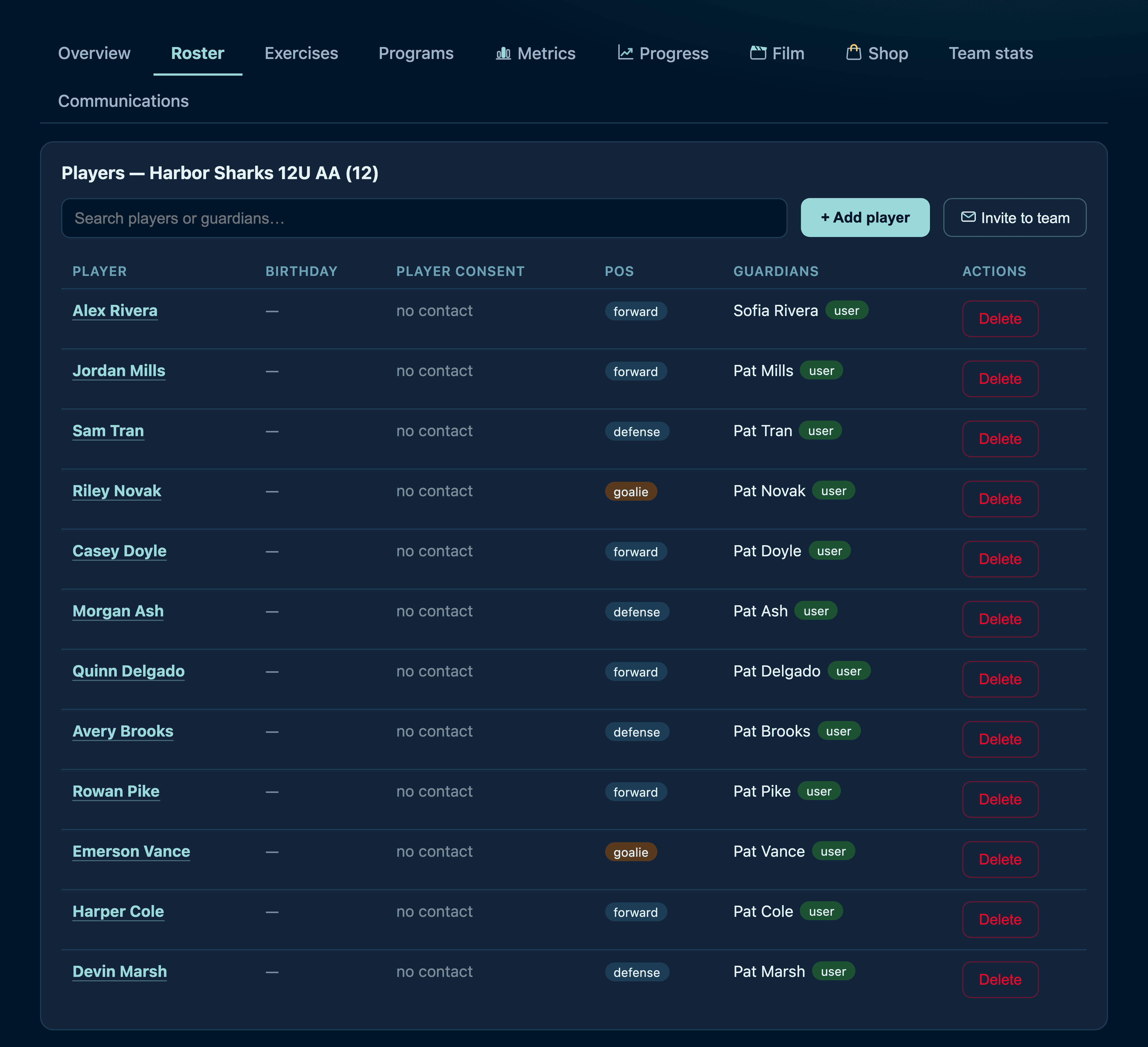The image size is (1148, 1047).
Task: Click the user badge beside Pat Mills
Action: point(821,371)
